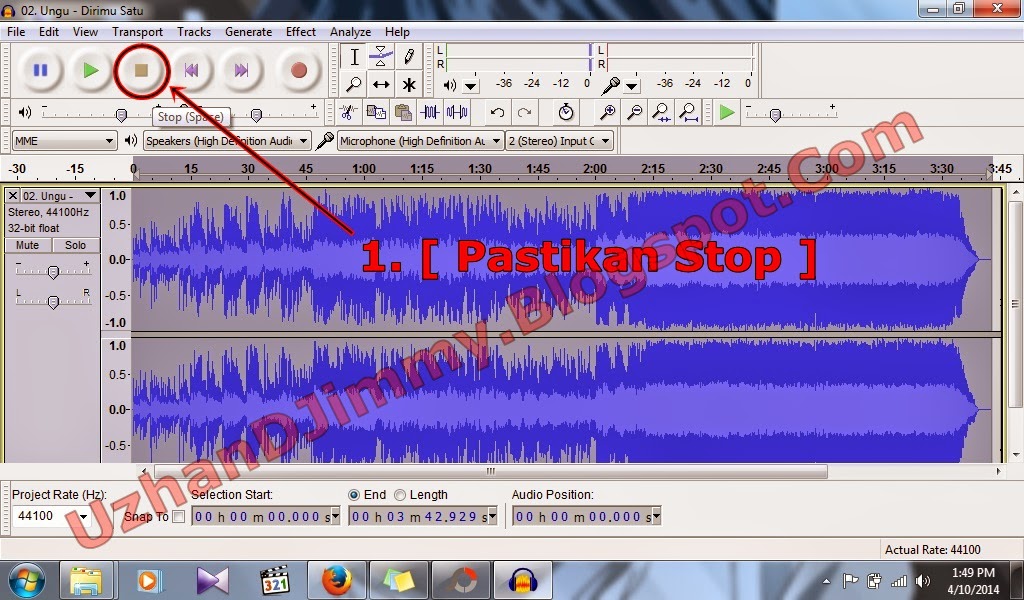Screen dimensions: 1024x600
Task: Pause playback with the Pause button
Action: click(40, 70)
